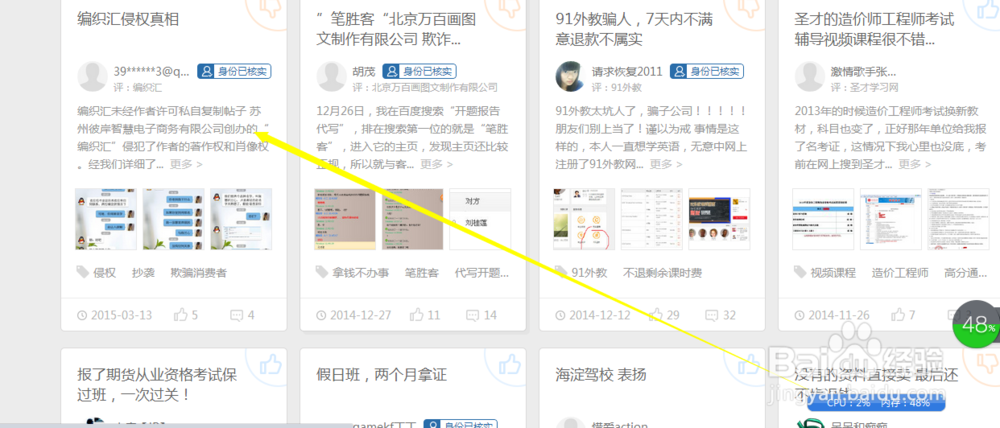Image resolution: width=1000 pixels, height=428 pixels.
Task: Open the 对方 刘桂莲 thumbnail in 笔胜客 card
Action: click(x=480, y=219)
